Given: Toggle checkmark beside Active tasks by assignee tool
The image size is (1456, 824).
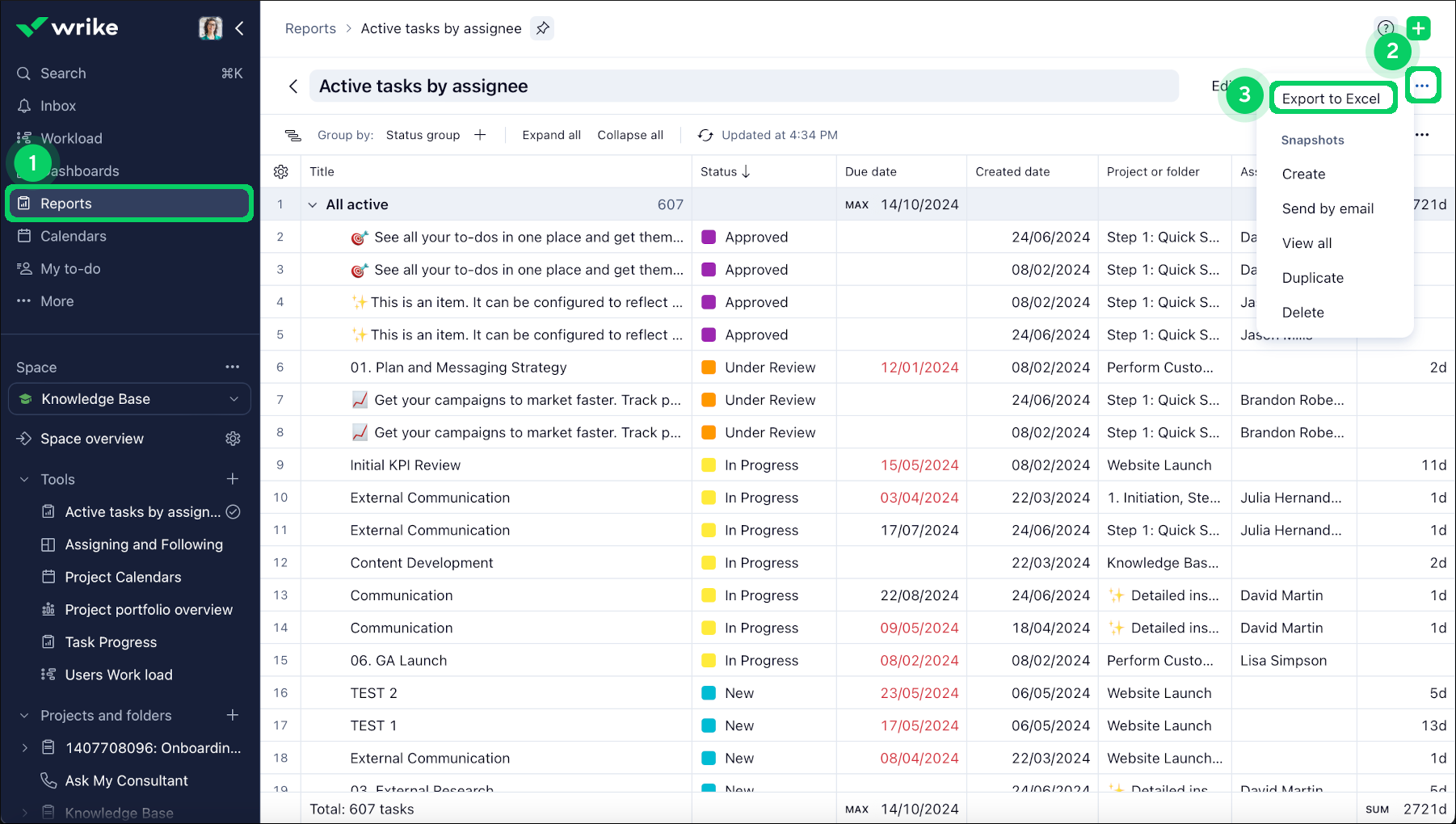Looking at the screenshot, I should pyautogui.click(x=234, y=512).
